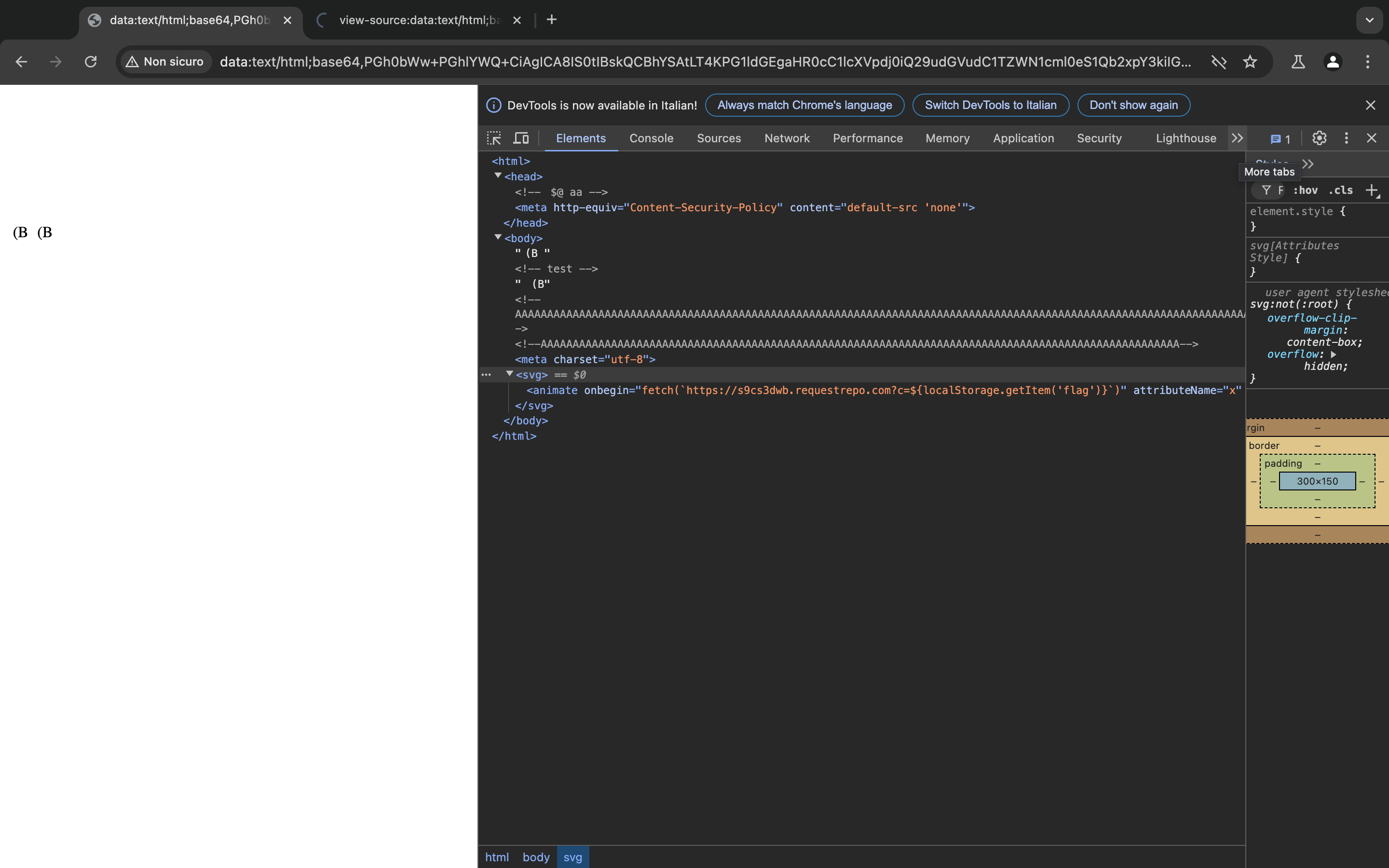Go back with the browser back arrow

(x=21, y=61)
